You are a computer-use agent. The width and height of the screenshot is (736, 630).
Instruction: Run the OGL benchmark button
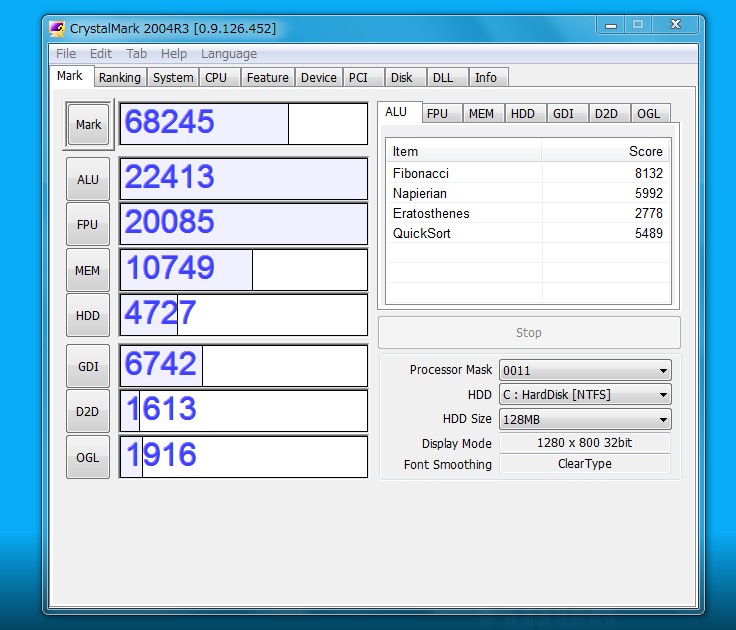click(88, 457)
